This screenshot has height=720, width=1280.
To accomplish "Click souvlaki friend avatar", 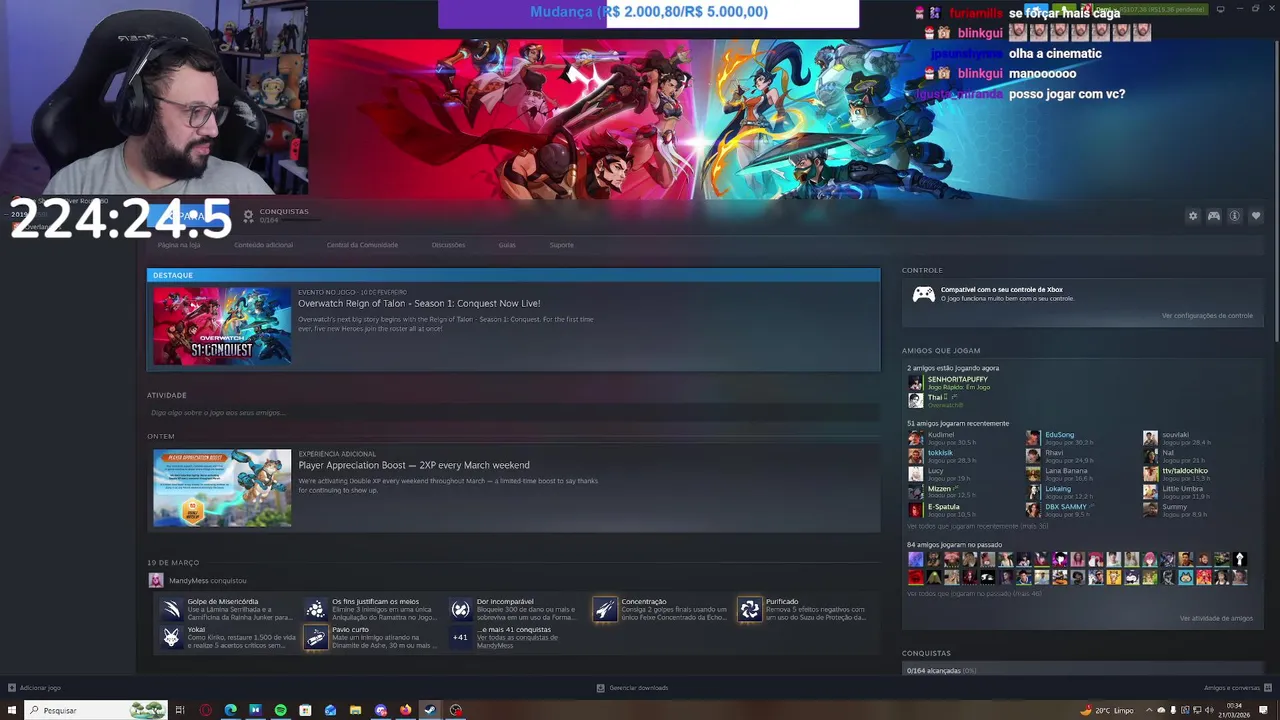I will (x=1150, y=438).
